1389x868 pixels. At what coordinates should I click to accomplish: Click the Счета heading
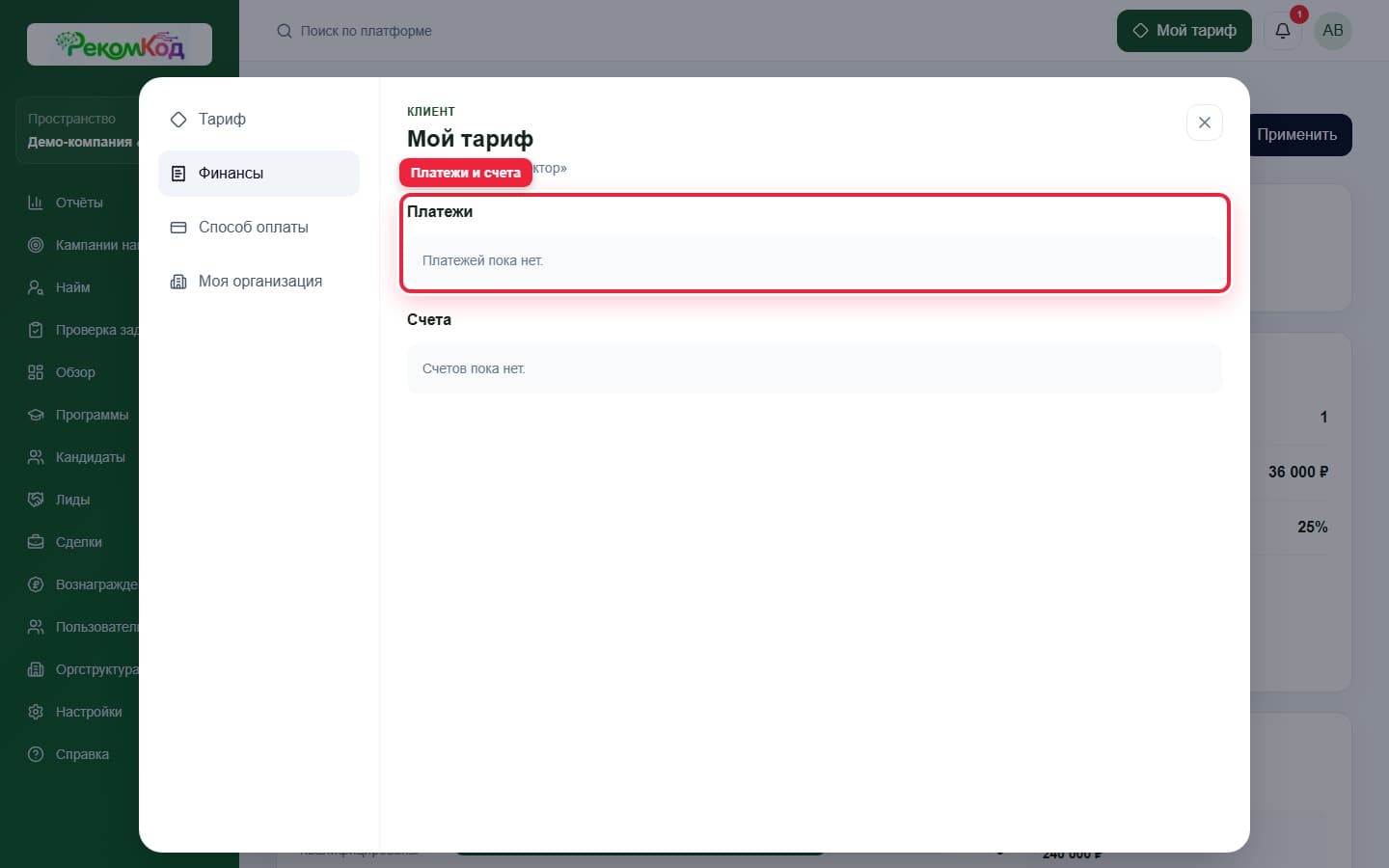click(x=429, y=320)
